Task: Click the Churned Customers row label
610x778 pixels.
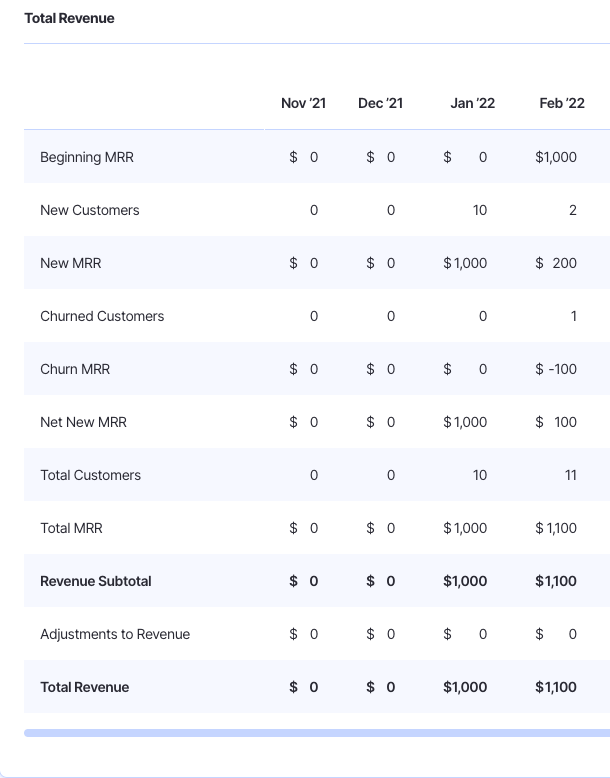Action: point(102,316)
